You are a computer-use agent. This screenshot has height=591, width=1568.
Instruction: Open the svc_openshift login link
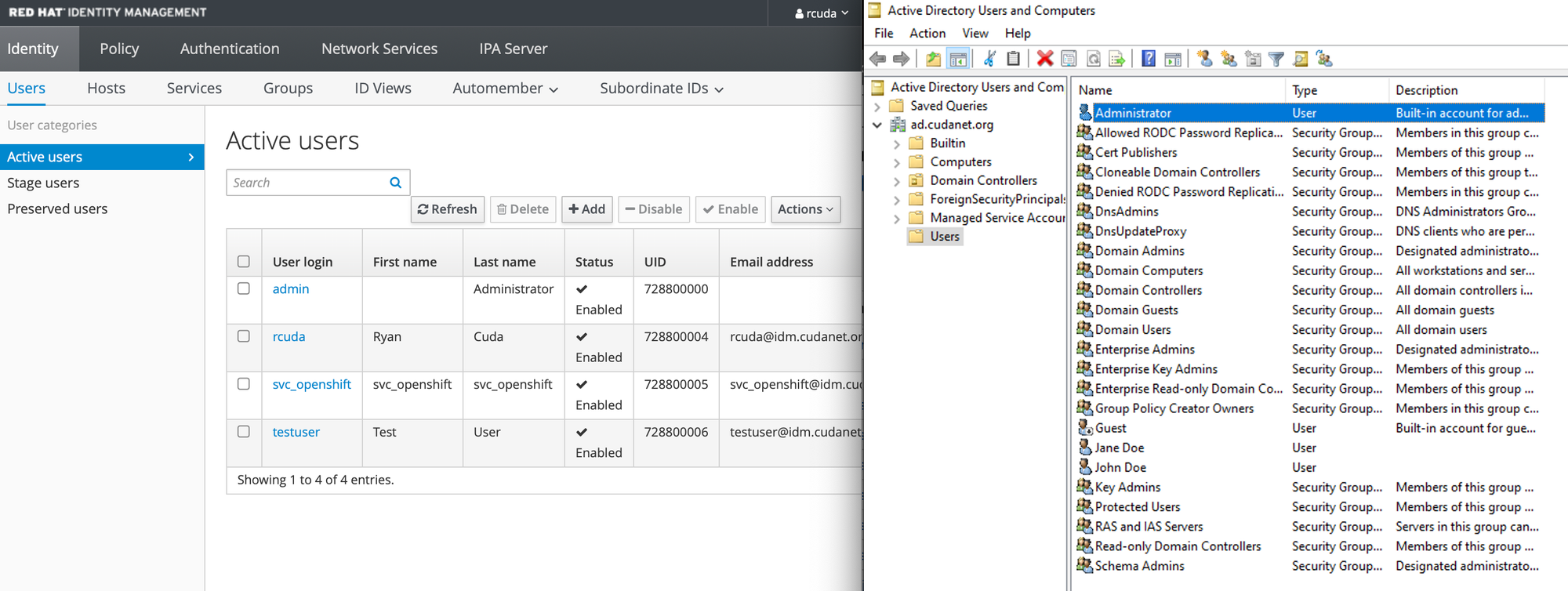312,385
